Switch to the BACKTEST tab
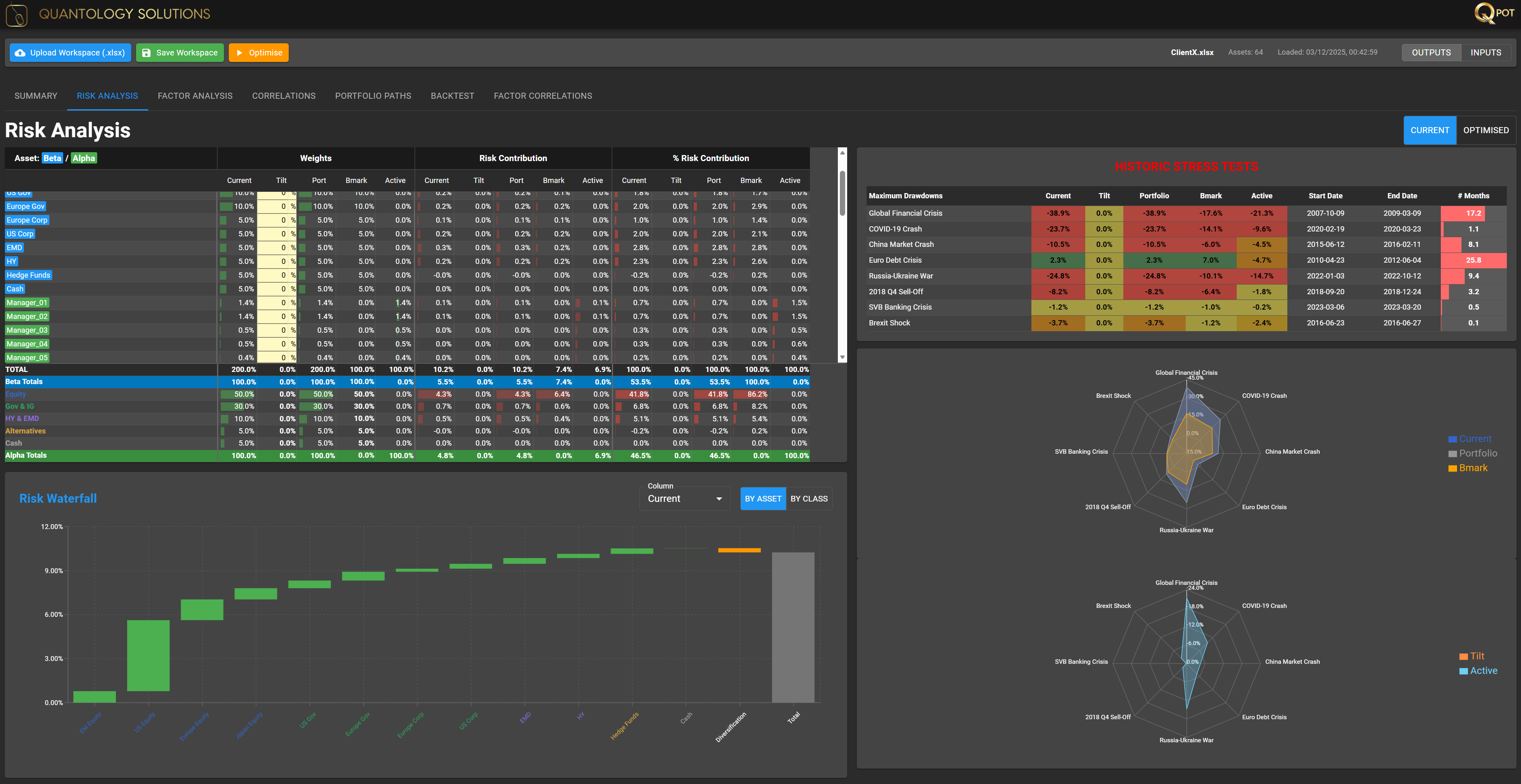Image resolution: width=1521 pixels, height=784 pixels. (452, 96)
